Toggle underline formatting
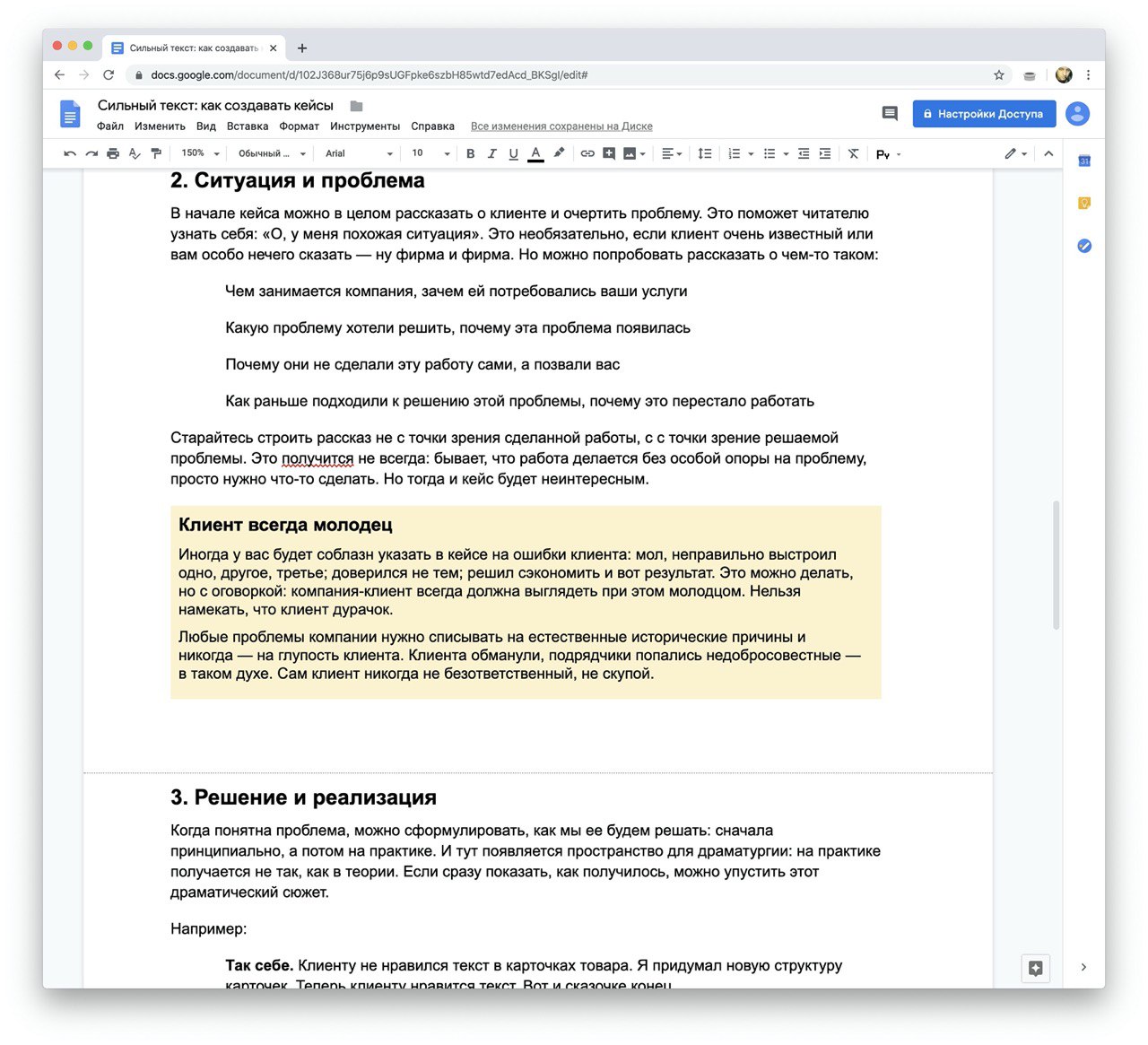The width and height of the screenshot is (1148, 1045). (x=513, y=153)
